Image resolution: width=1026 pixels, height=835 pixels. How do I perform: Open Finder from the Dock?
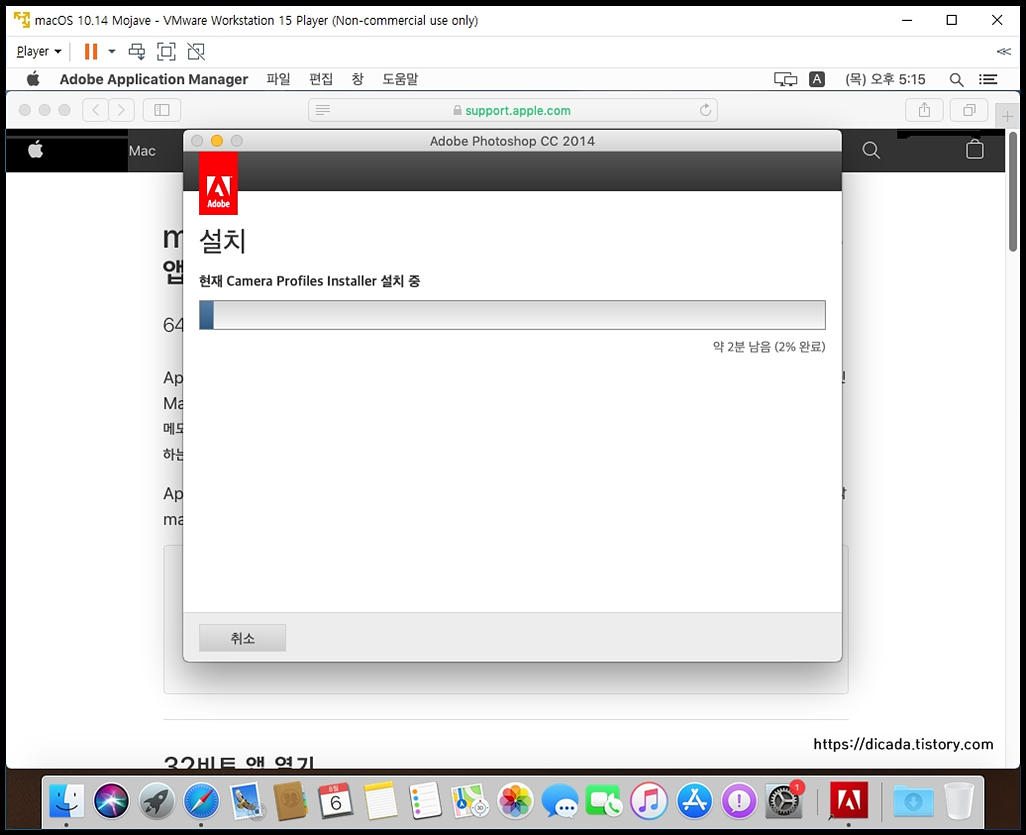66,801
